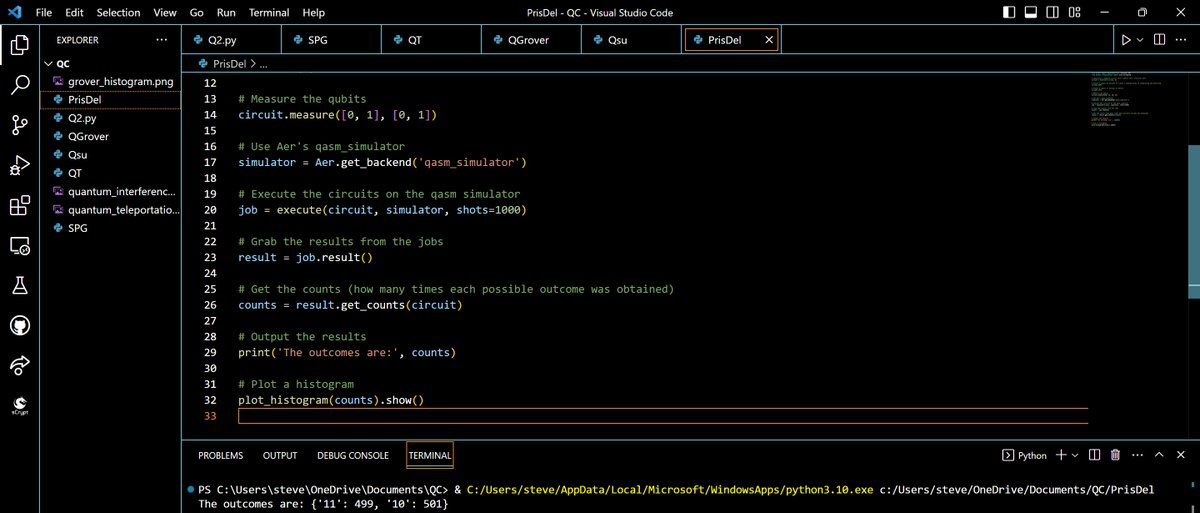Open the run button dropdown arrow
Viewport: 1200px width, 513px height.
point(1140,40)
